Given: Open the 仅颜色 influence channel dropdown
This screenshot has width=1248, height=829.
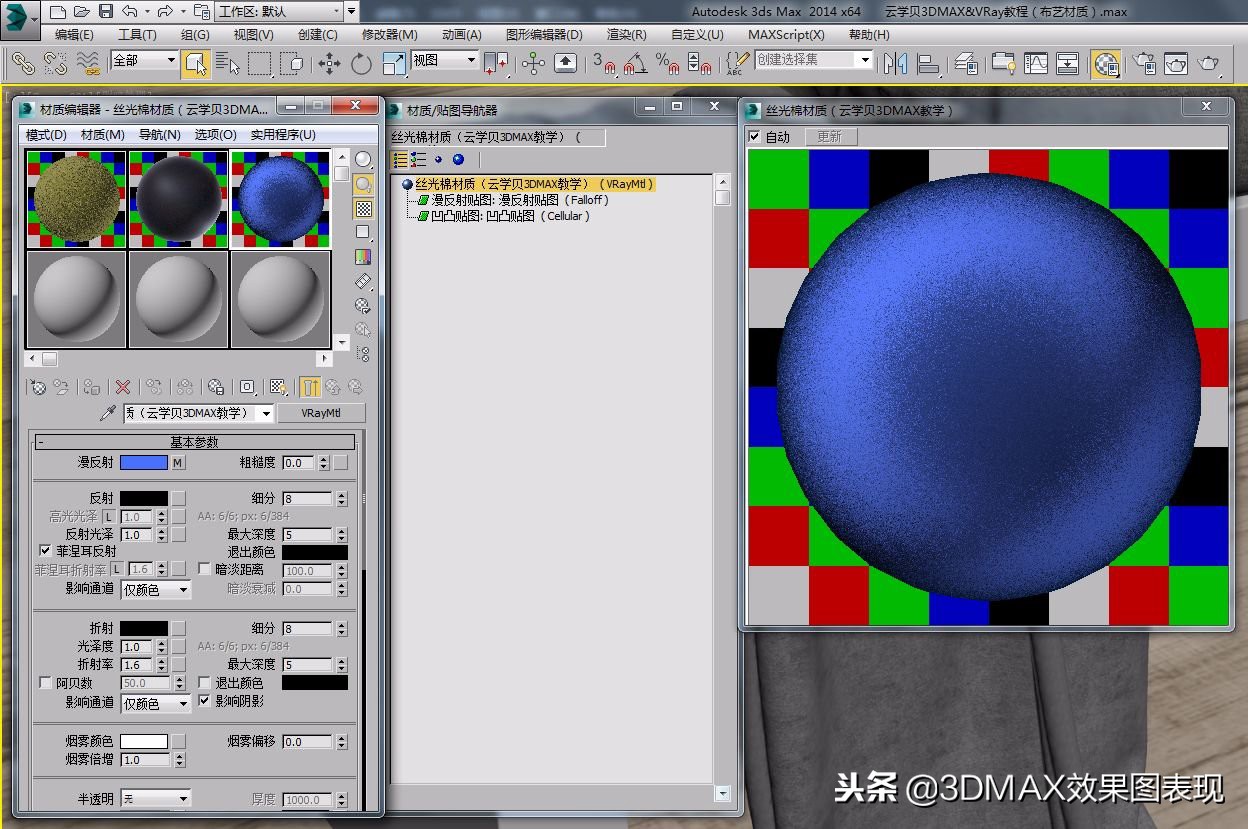Looking at the screenshot, I should coord(155,589).
